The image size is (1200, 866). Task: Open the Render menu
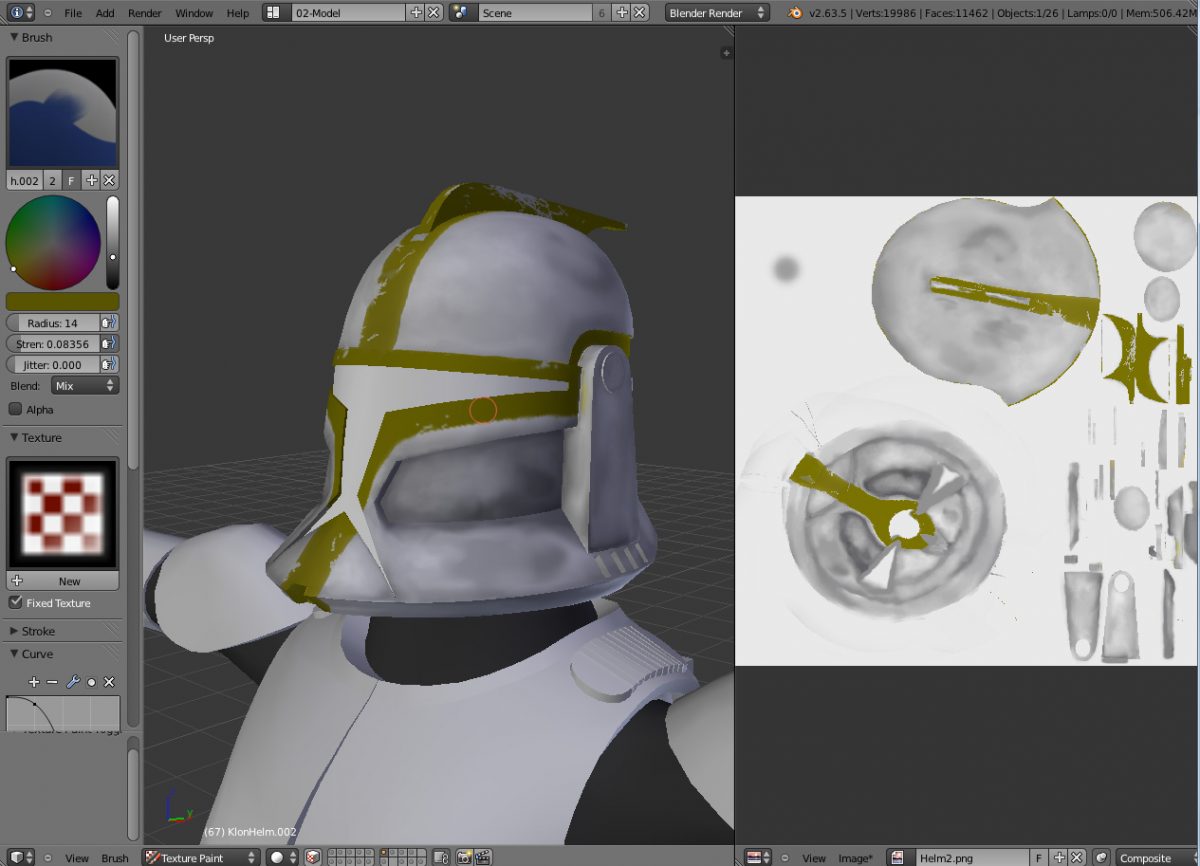[x=145, y=13]
